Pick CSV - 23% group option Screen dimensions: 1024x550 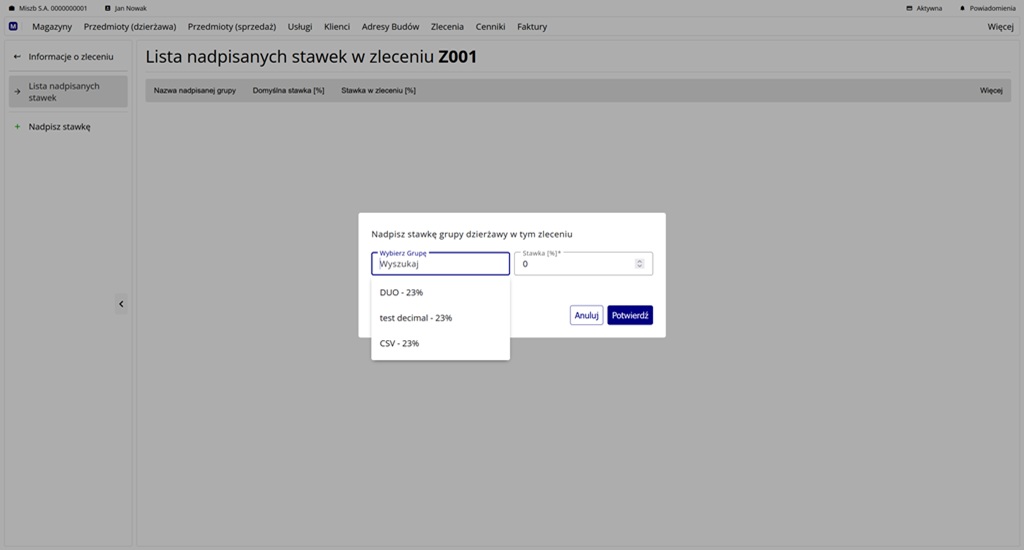click(x=399, y=343)
